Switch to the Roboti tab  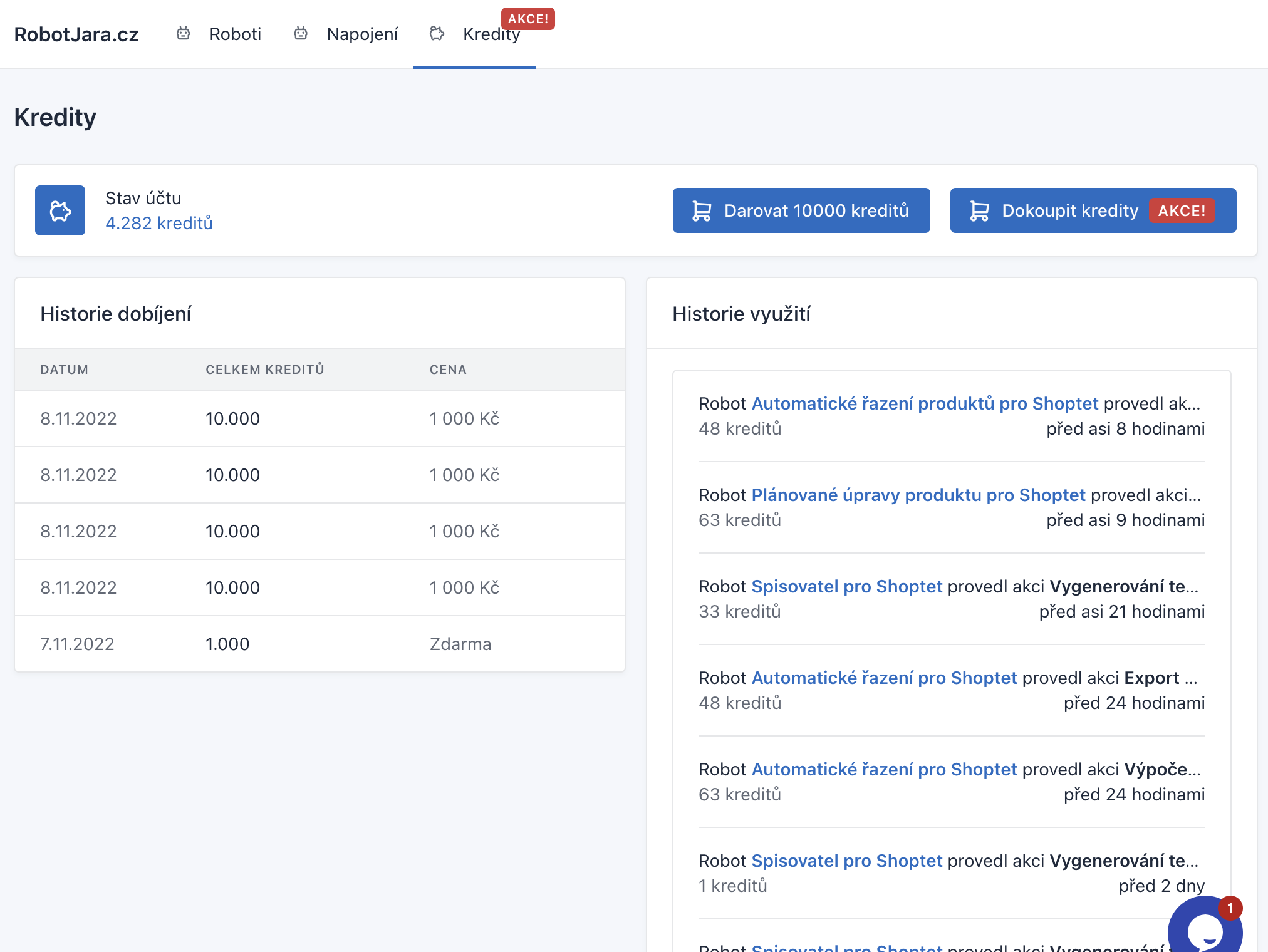tap(235, 34)
